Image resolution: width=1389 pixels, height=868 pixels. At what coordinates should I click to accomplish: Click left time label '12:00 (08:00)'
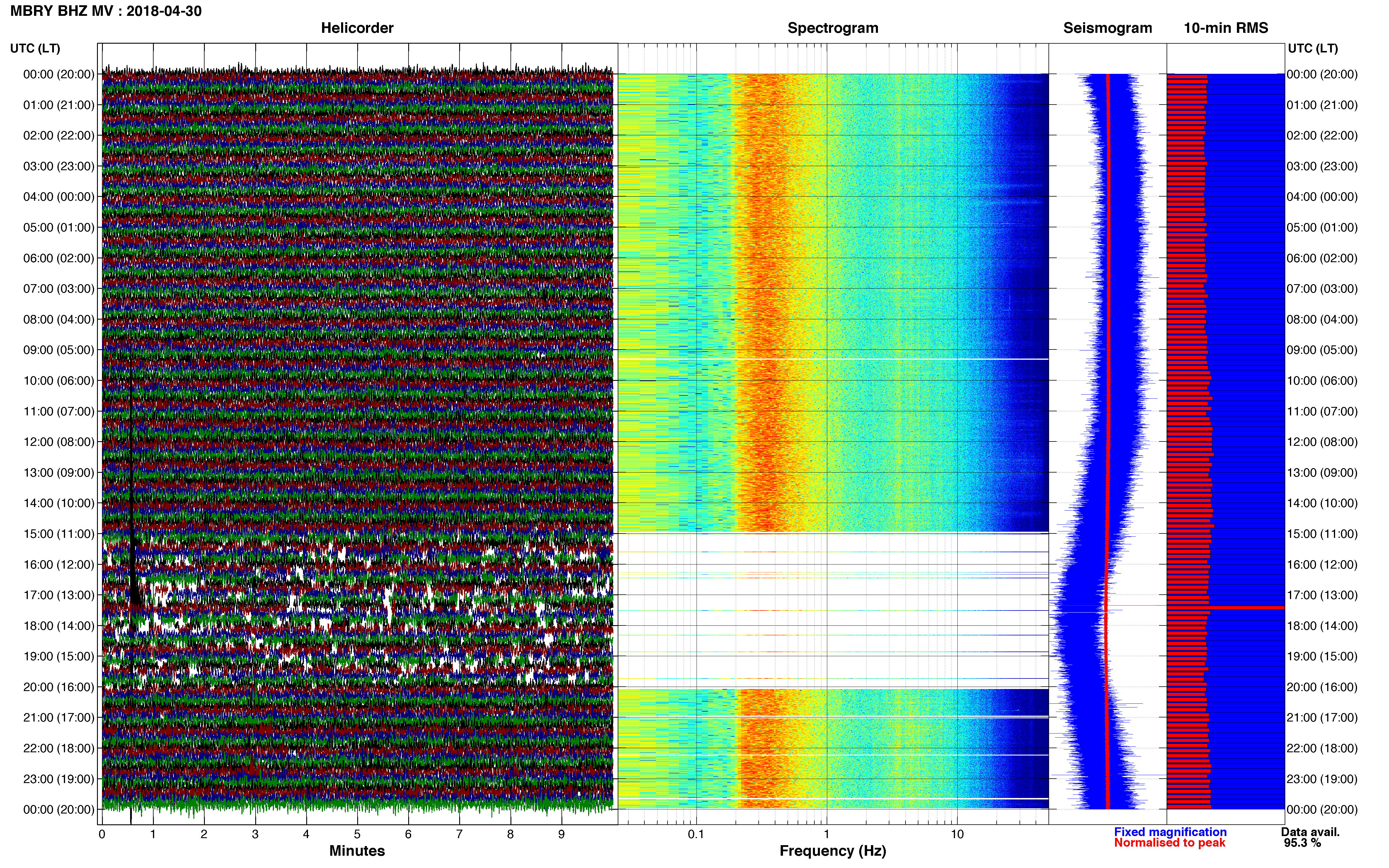point(59,442)
